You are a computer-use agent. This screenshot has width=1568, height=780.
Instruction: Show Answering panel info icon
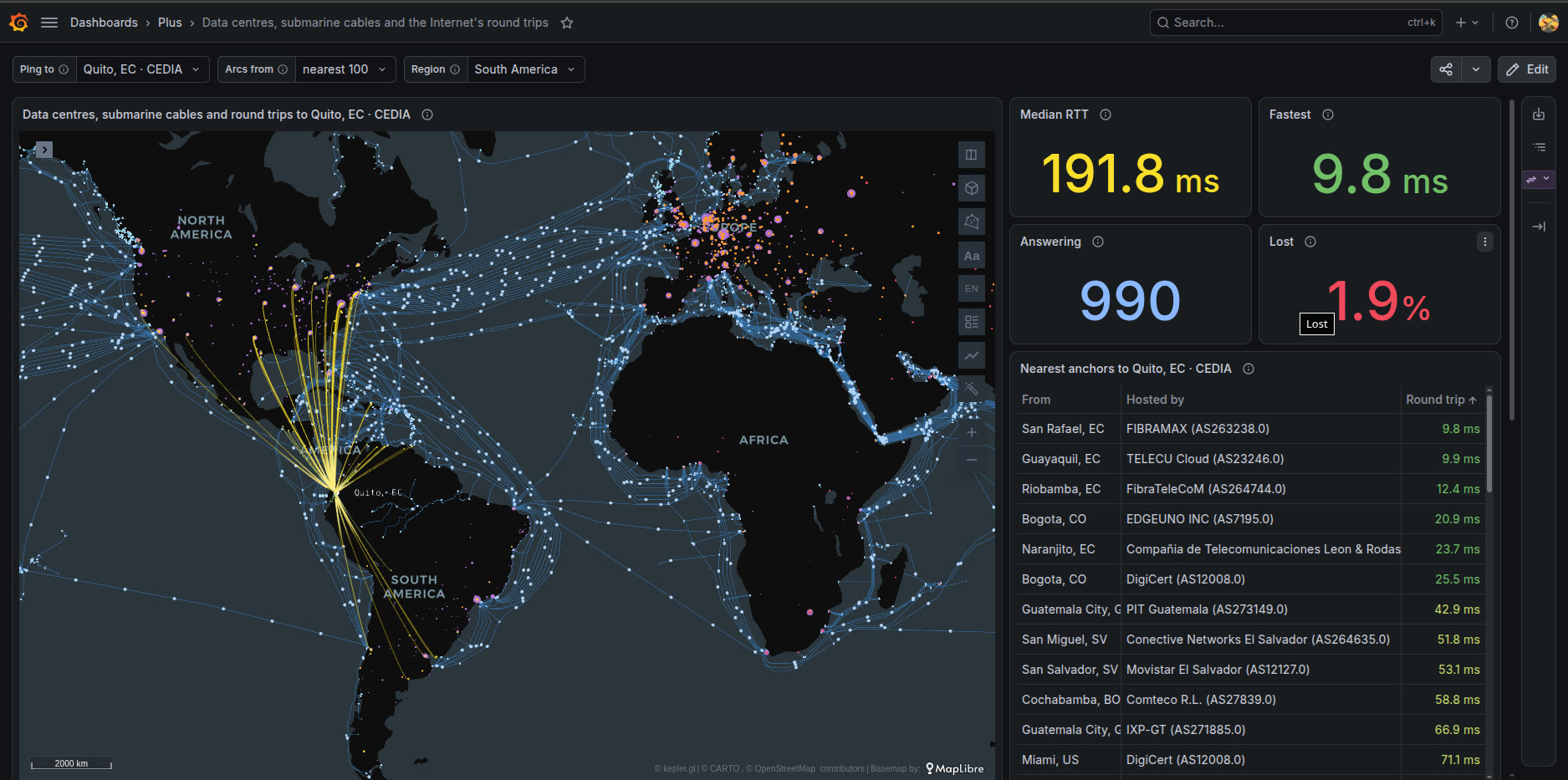(1098, 242)
